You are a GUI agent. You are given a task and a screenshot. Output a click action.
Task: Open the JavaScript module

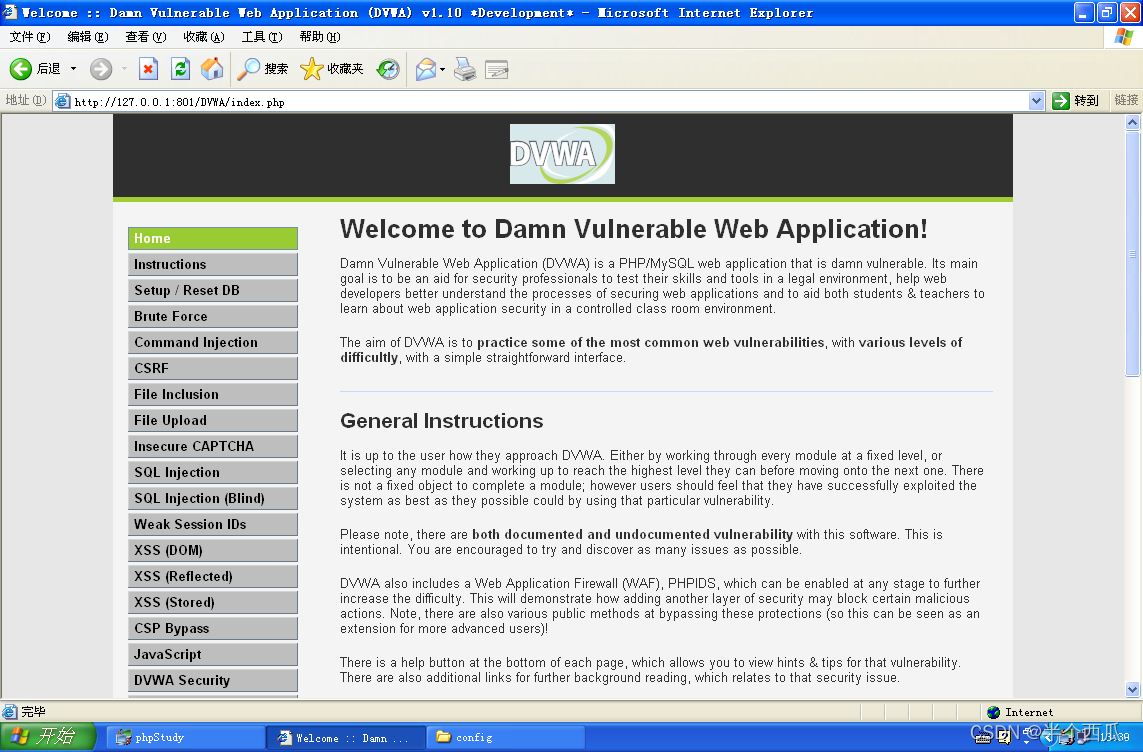click(213, 654)
